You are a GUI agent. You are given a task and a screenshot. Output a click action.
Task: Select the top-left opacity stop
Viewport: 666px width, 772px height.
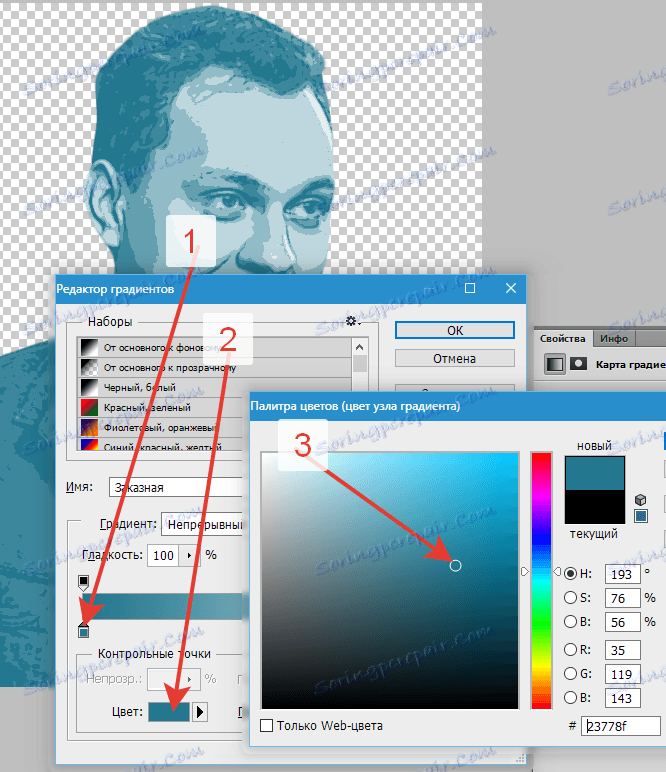click(84, 583)
